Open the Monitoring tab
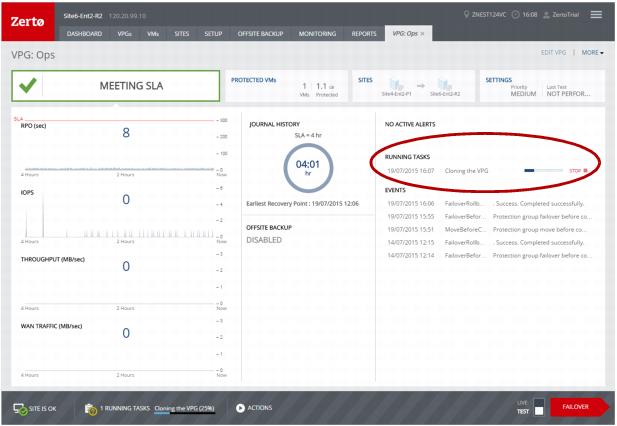 317,34
